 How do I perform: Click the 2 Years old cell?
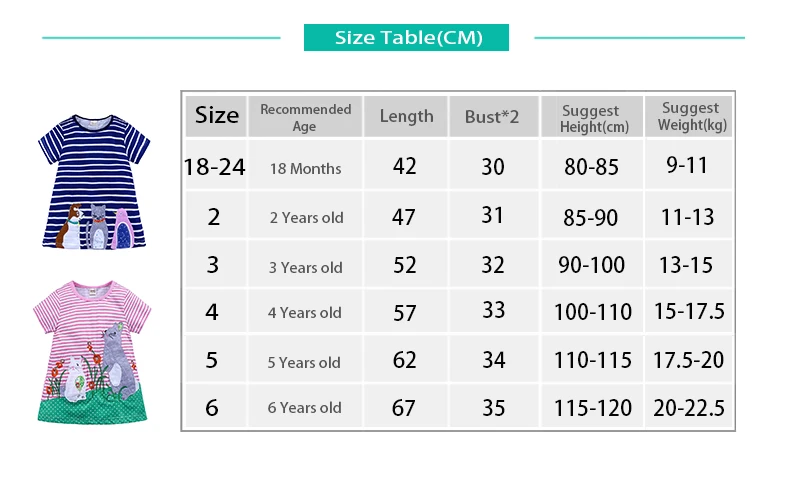[x=306, y=215]
